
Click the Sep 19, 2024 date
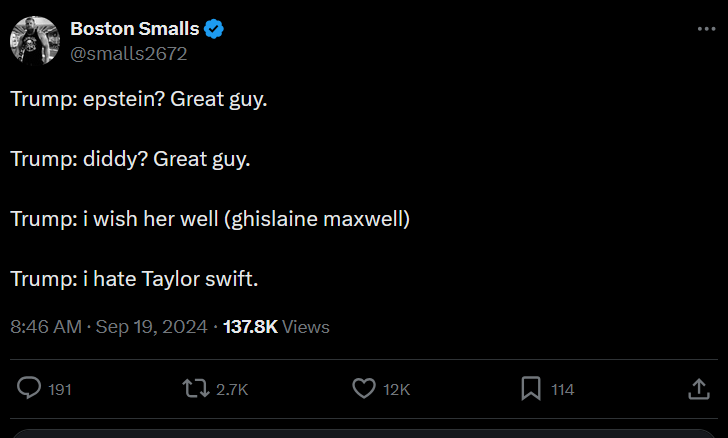[151, 327]
